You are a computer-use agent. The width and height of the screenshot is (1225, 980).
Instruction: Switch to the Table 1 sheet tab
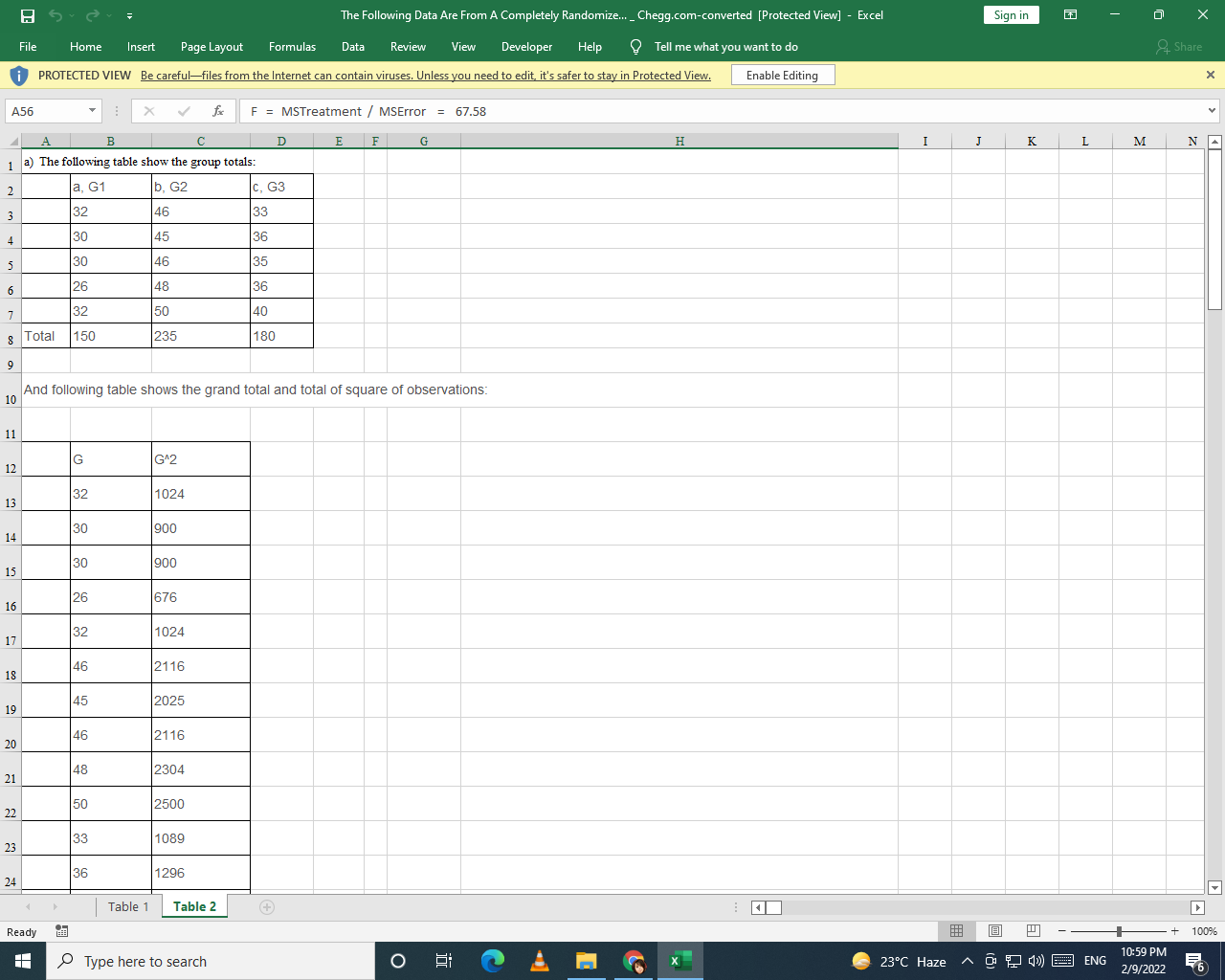(x=128, y=906)
